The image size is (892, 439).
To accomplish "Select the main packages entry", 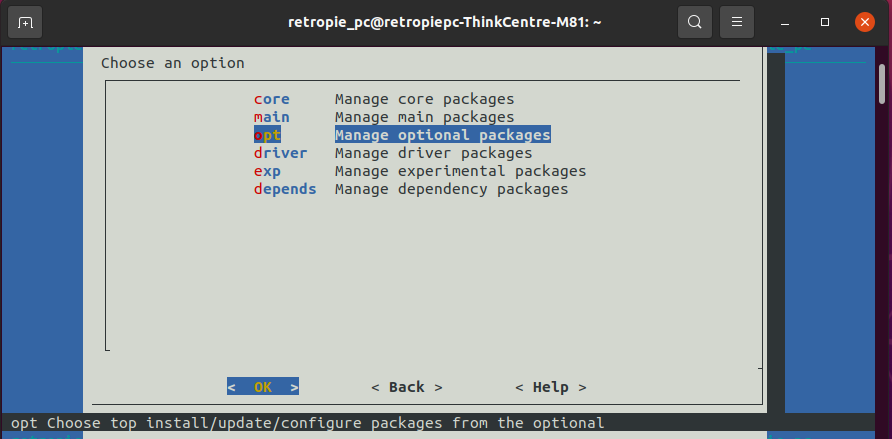I will point(272,117).
